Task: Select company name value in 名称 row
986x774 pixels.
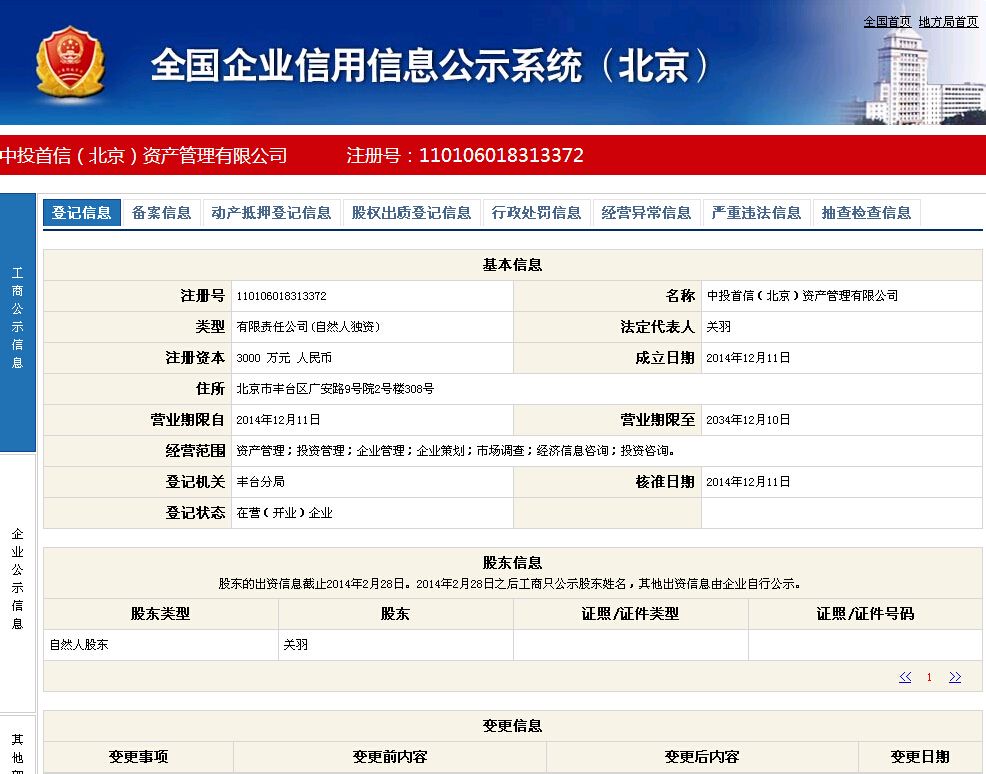Action: (802, 296)
